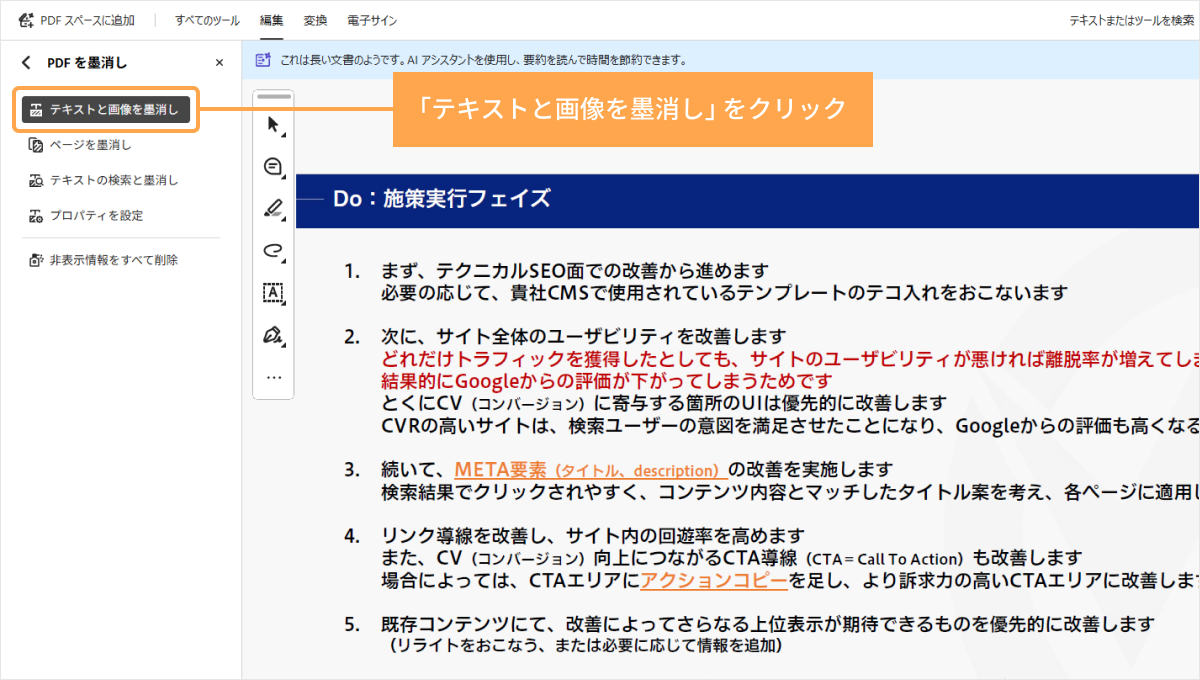Switch to the 編集 tab

[271, 20]
